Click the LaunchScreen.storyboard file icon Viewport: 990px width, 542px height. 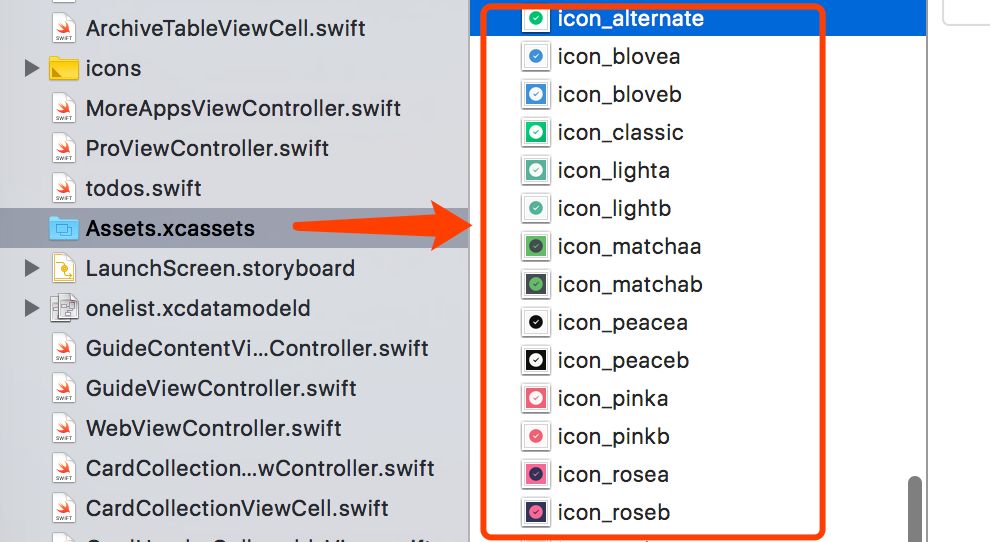[x=64, y=268]
